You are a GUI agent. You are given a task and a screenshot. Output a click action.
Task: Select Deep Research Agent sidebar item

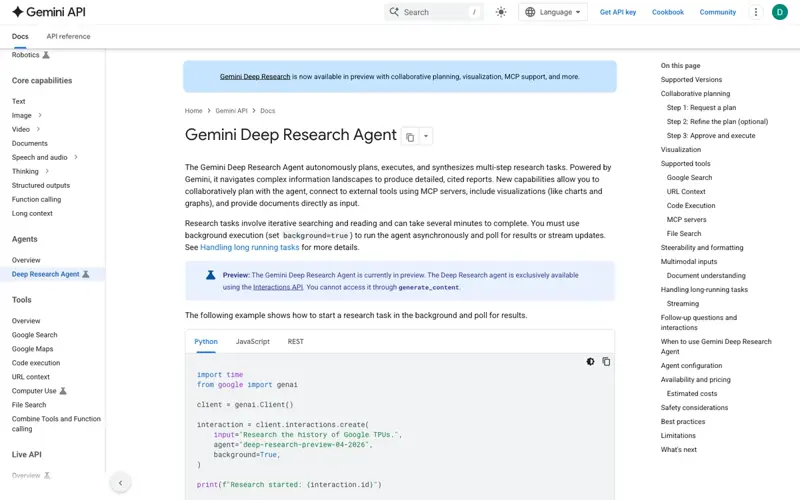[51, 274]
